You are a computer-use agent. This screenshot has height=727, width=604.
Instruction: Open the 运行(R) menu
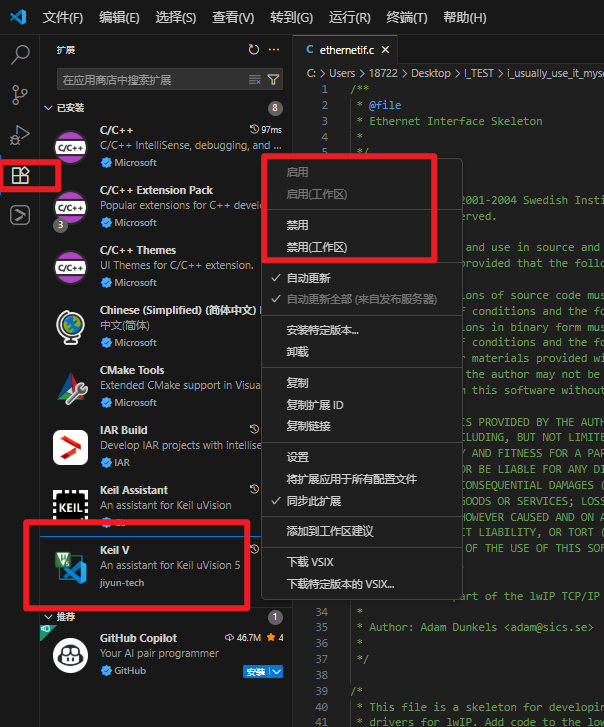pyautogui.click(x=350, y=18)
